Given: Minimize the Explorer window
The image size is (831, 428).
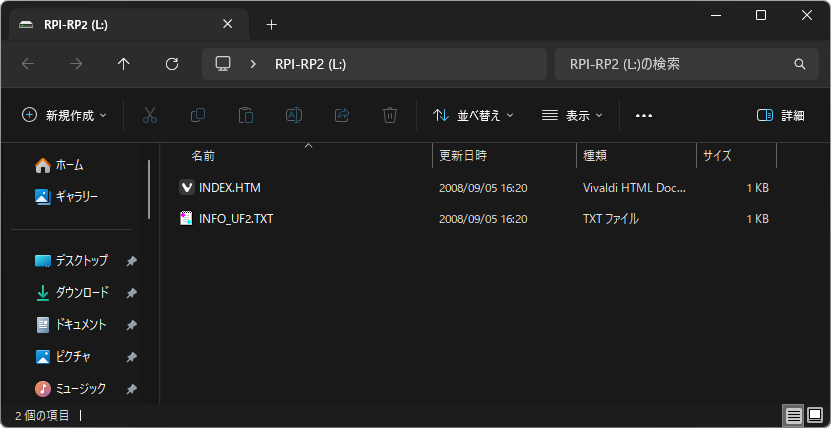Looking at the screenshot, I should tap(715, 15).
